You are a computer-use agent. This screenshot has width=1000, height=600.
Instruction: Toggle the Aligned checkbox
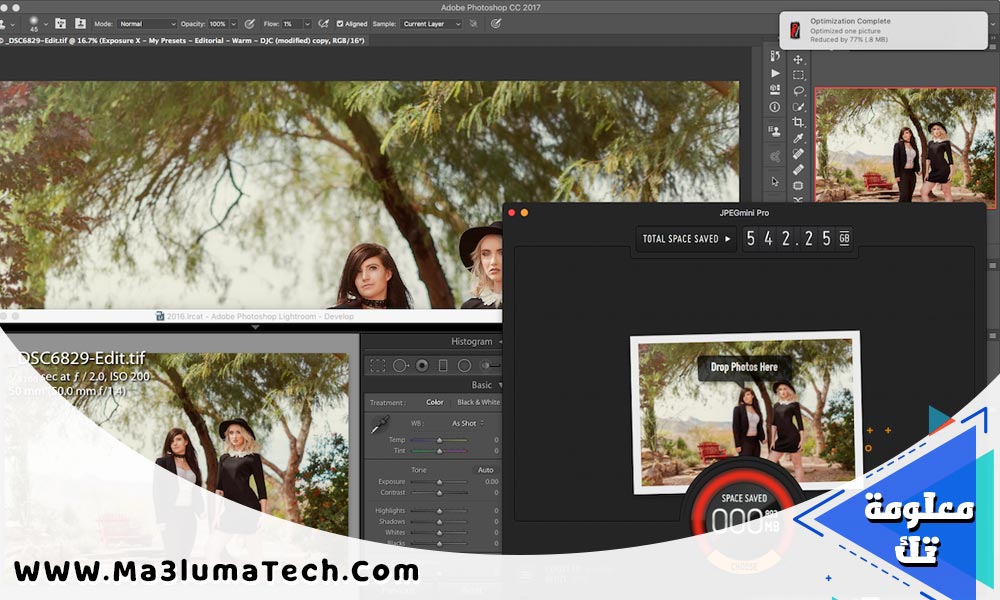[339, 23]
